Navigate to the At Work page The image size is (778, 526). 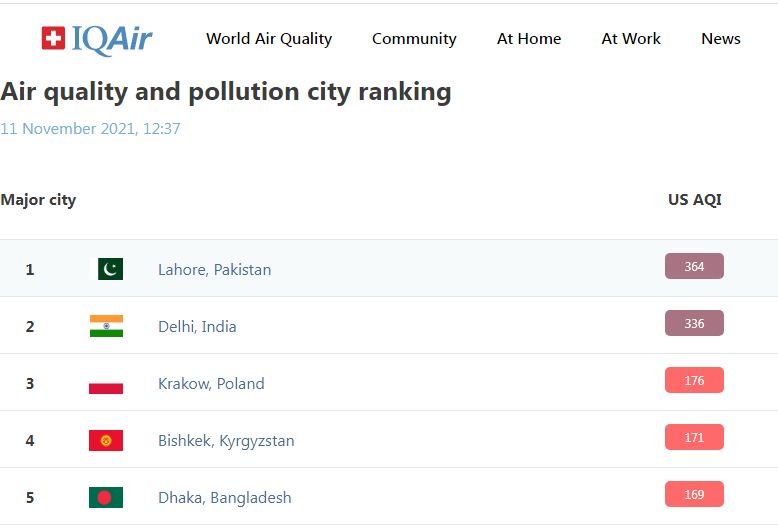coord(631,39)
